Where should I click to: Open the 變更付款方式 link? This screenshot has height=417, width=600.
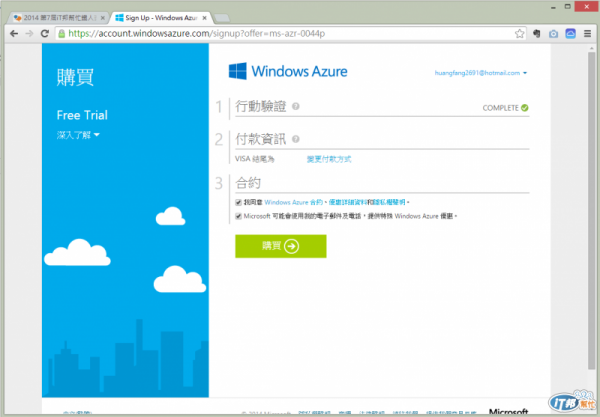329,159
